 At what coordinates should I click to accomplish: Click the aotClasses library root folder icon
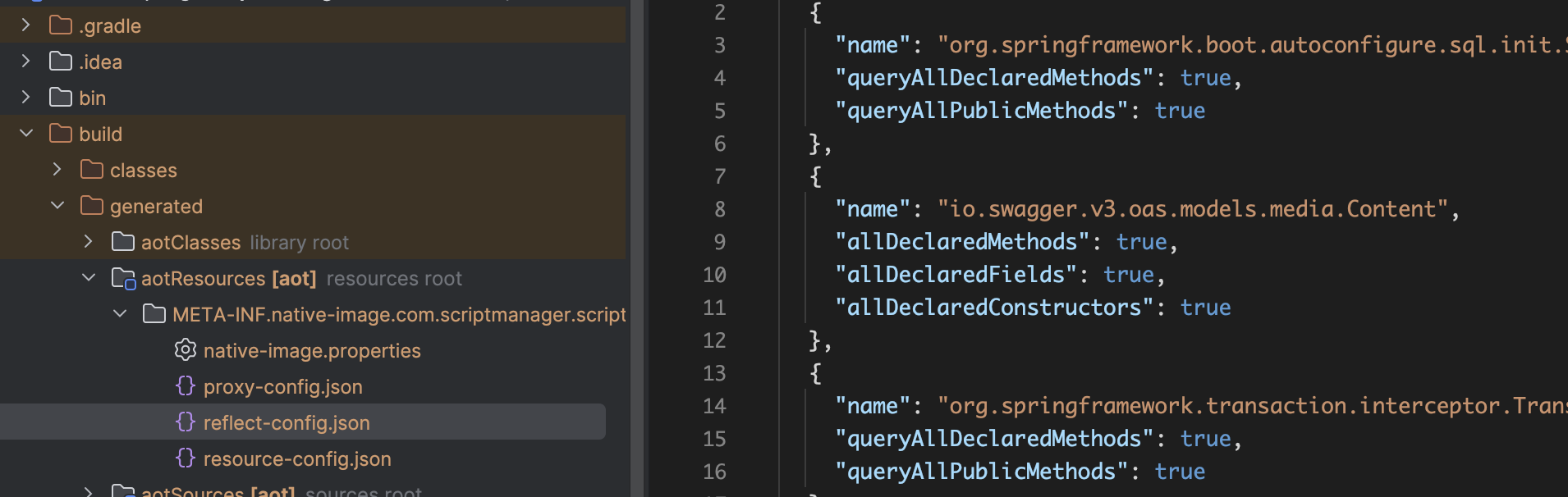pos(123,242)
